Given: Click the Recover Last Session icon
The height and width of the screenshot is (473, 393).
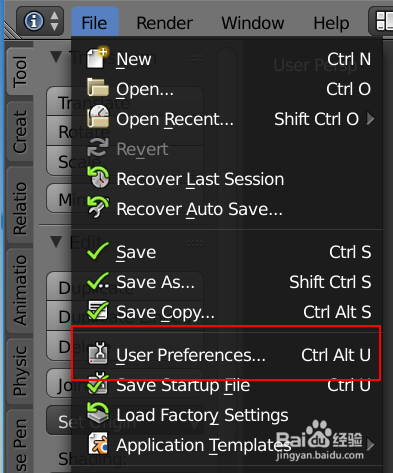Looking at the screenshot, I should coord(98,177).
